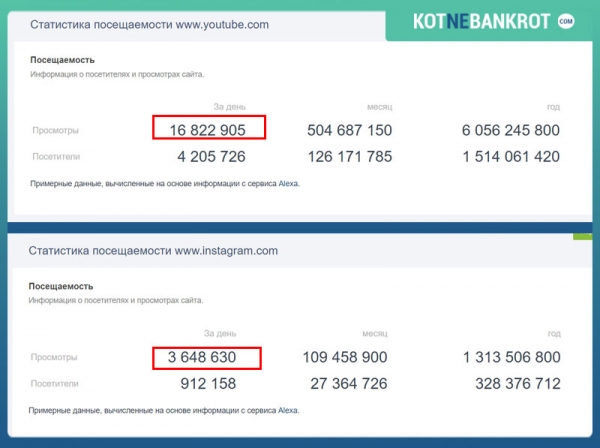Select YouTube daily views 16 822 905
The image size is (600, 448).
(x=209, y=130)
